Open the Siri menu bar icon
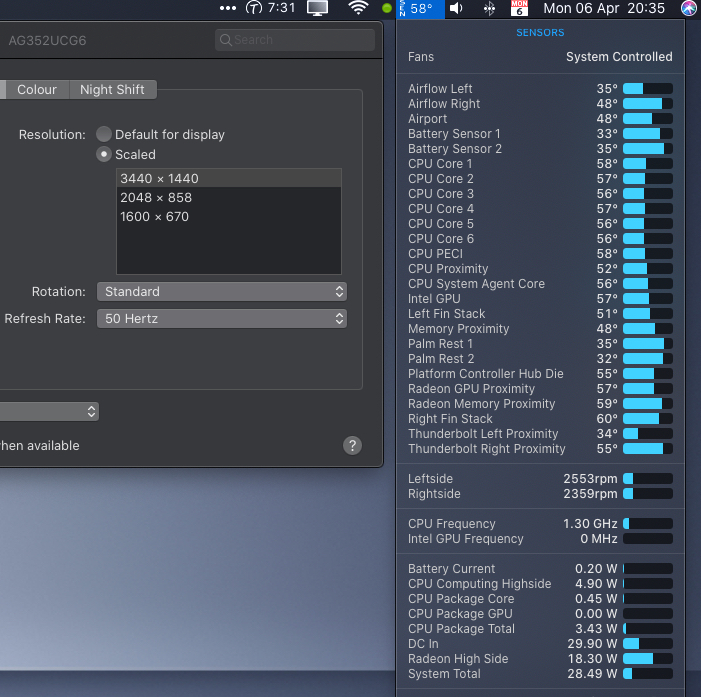The image size is (701, 697). (689, 8)
